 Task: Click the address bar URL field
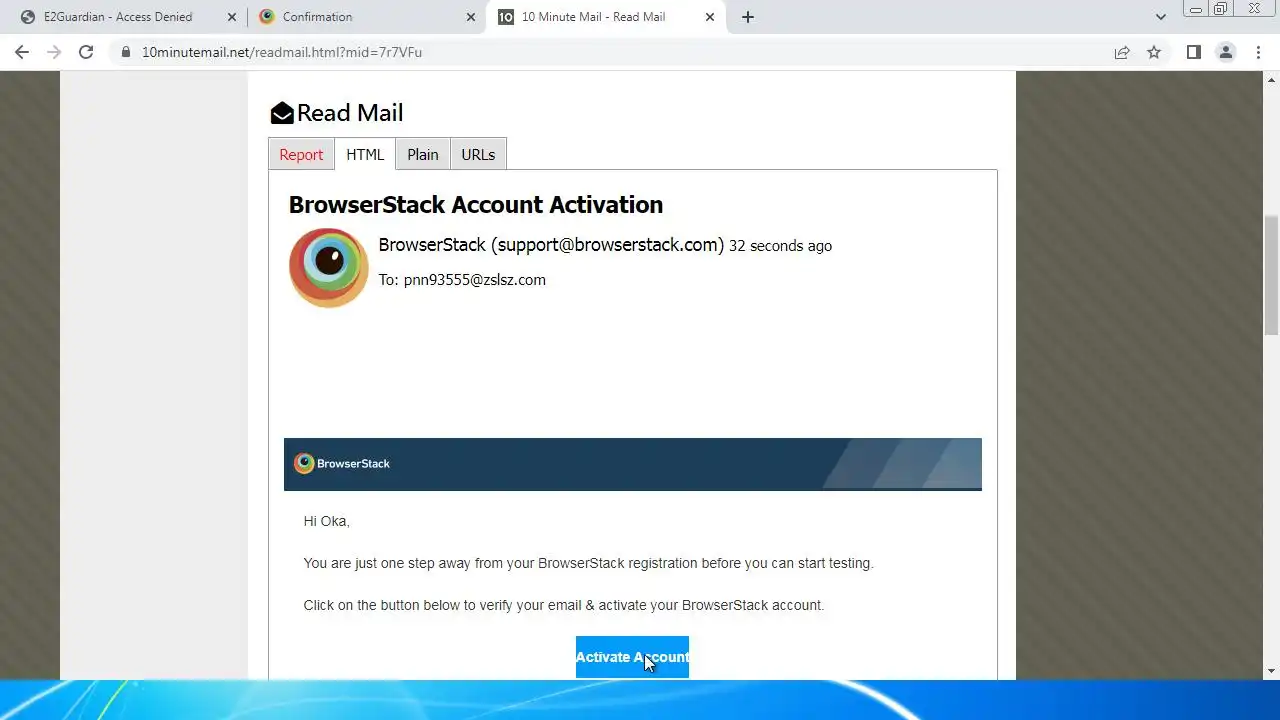620,52
